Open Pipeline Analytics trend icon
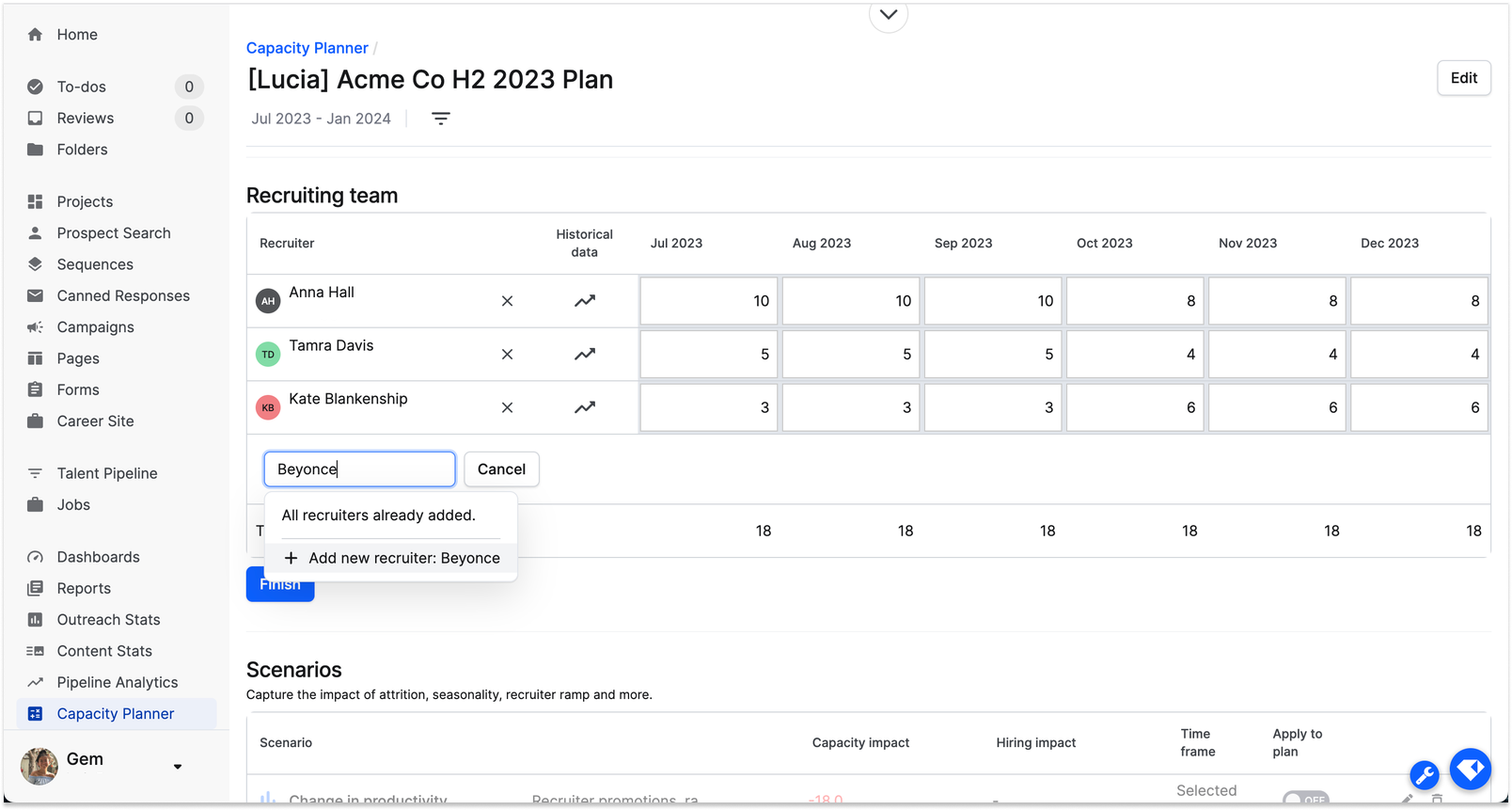The width and height of the screenshot is (1512, 810). [x=35, y=682]
